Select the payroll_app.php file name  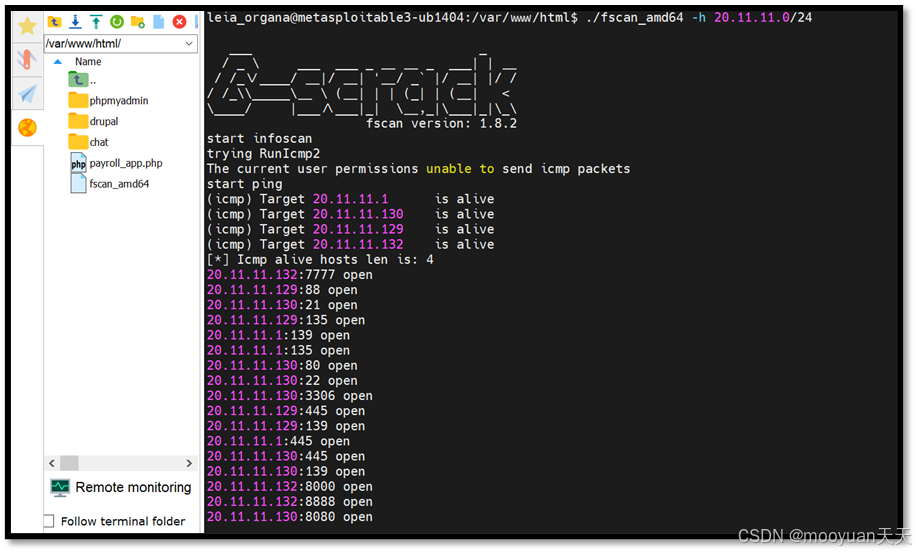[126, 163]
